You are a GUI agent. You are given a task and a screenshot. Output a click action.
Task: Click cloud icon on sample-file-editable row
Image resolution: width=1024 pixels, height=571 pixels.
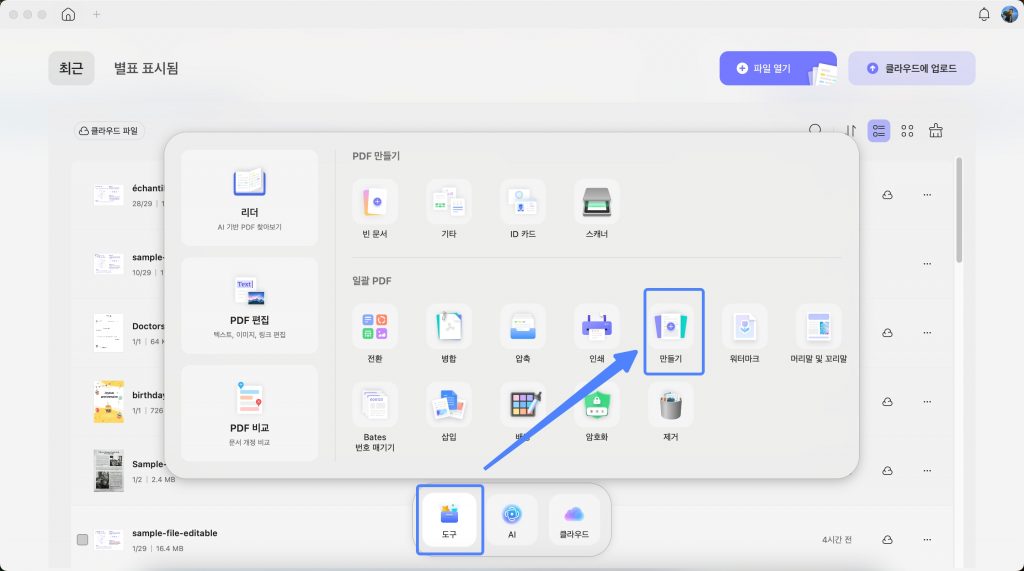[x=887, y=540]
